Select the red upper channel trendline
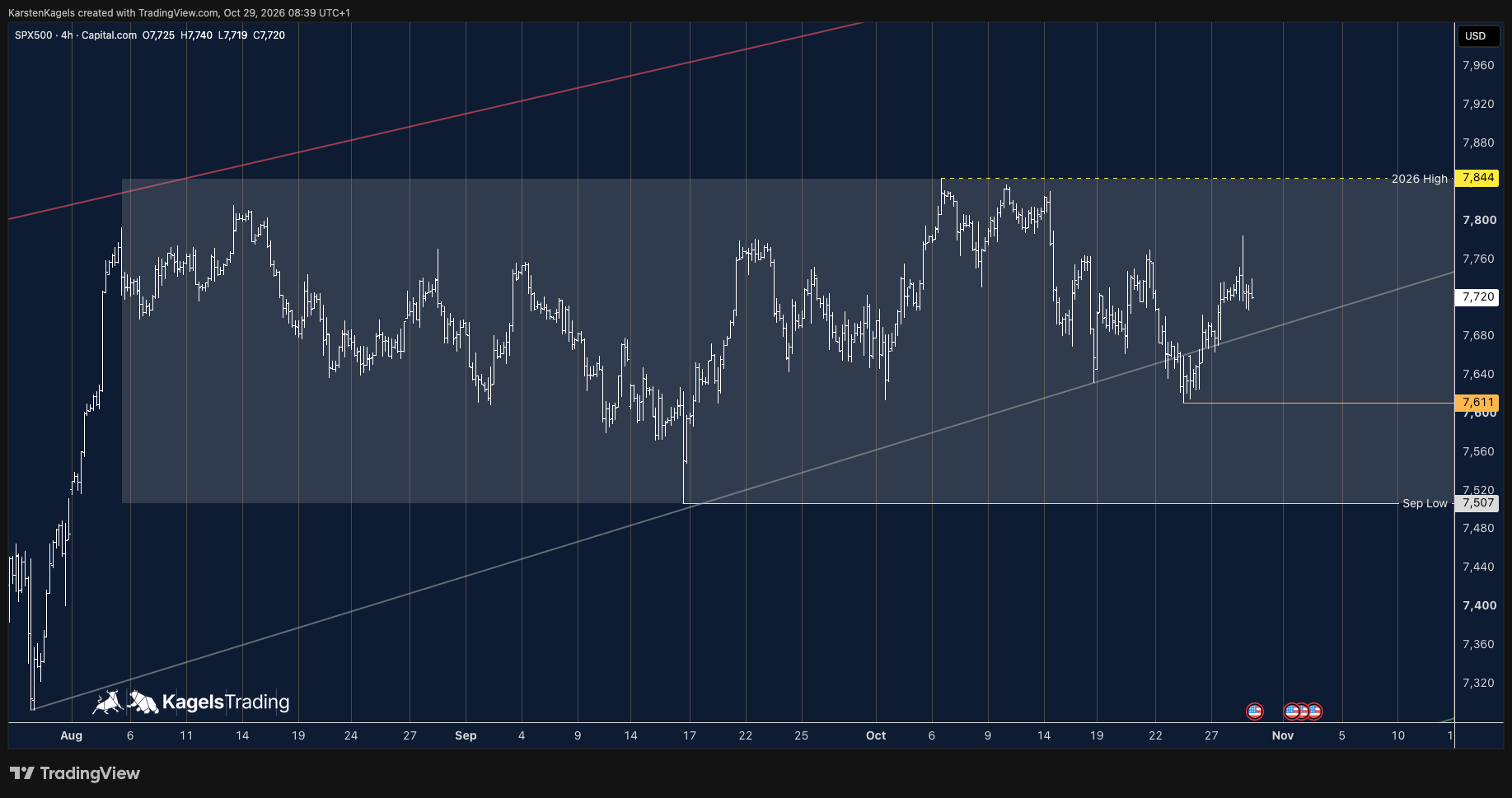The width and height of the screenshot is (1512, 798). tap(435, 121)
